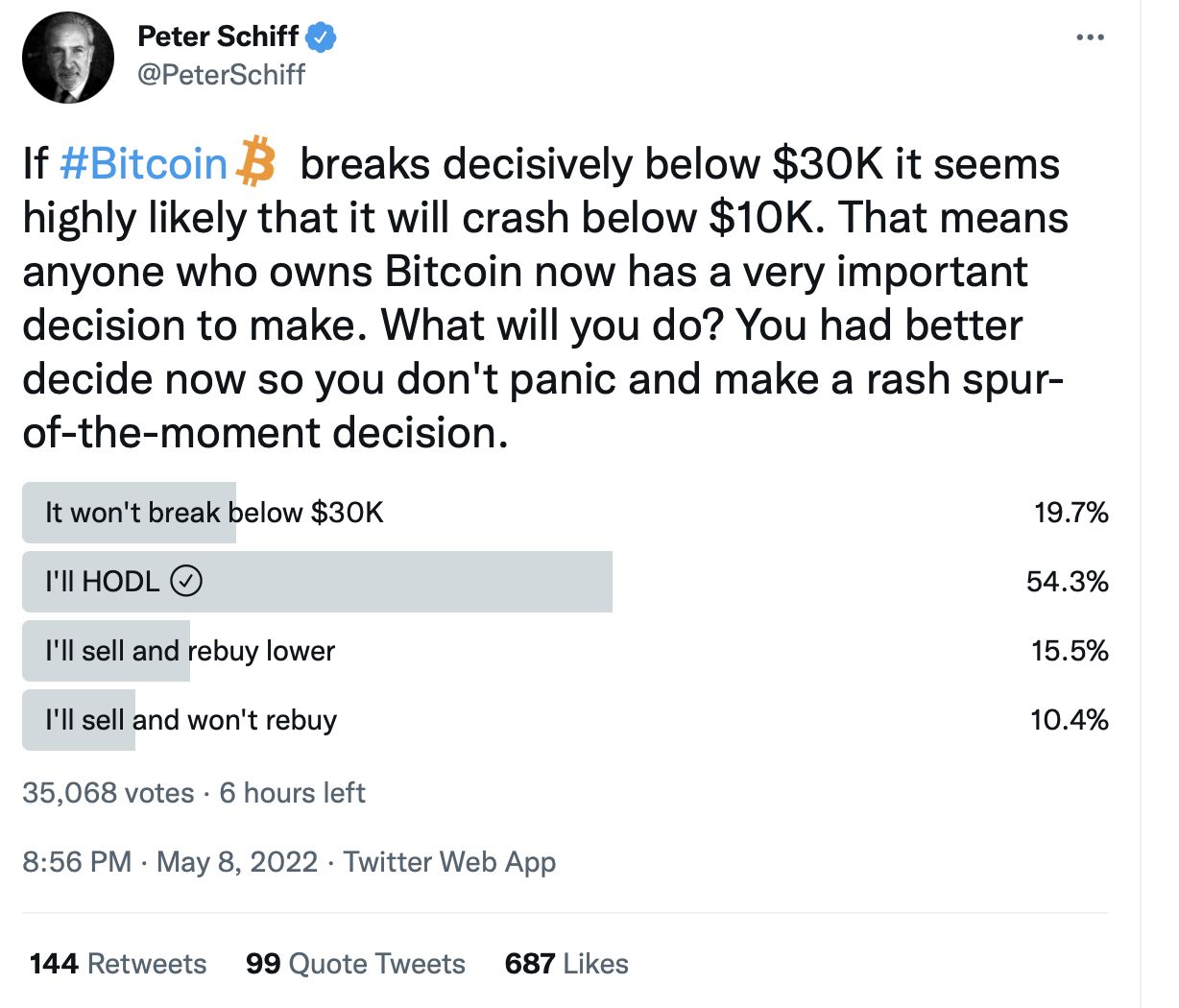Select "I'll sell and won't rebuy" option
The image size is (1179, 1008).
(x=191, y=720)
